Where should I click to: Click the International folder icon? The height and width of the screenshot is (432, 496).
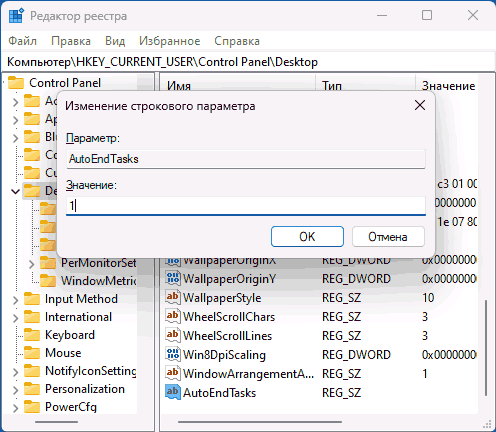point(32,317)
